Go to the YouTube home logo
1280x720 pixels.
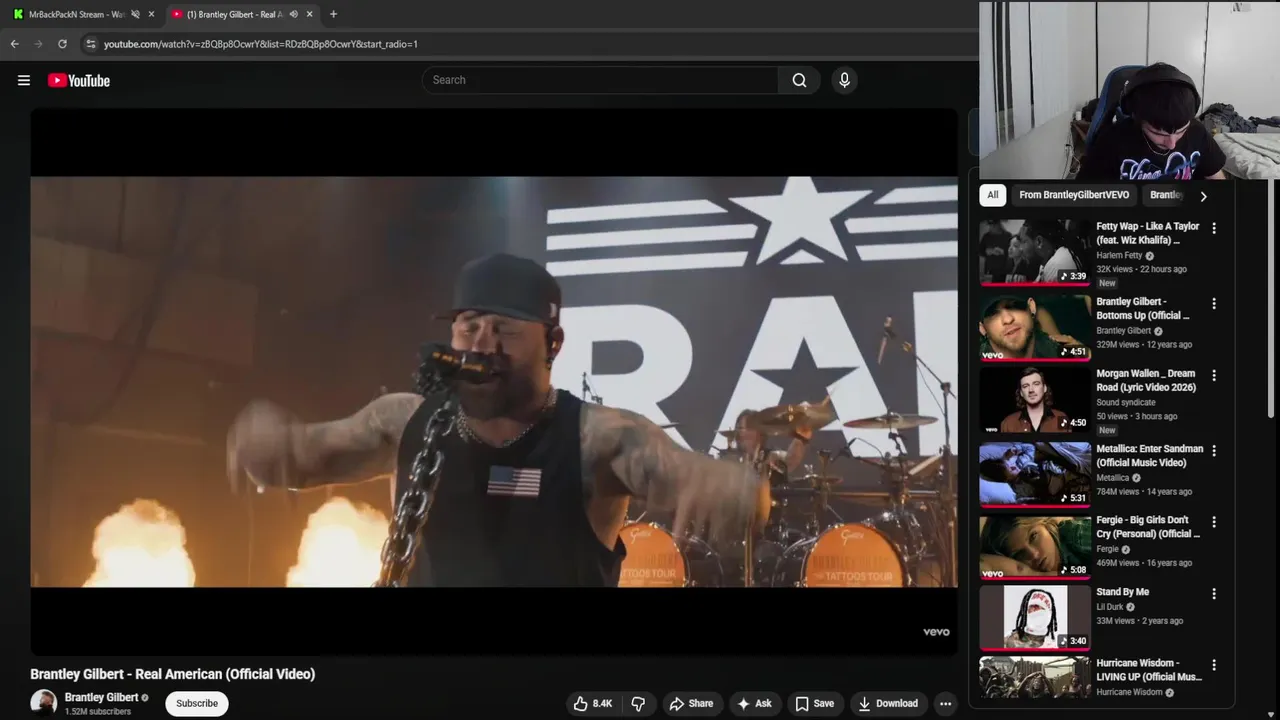point(79,80)
